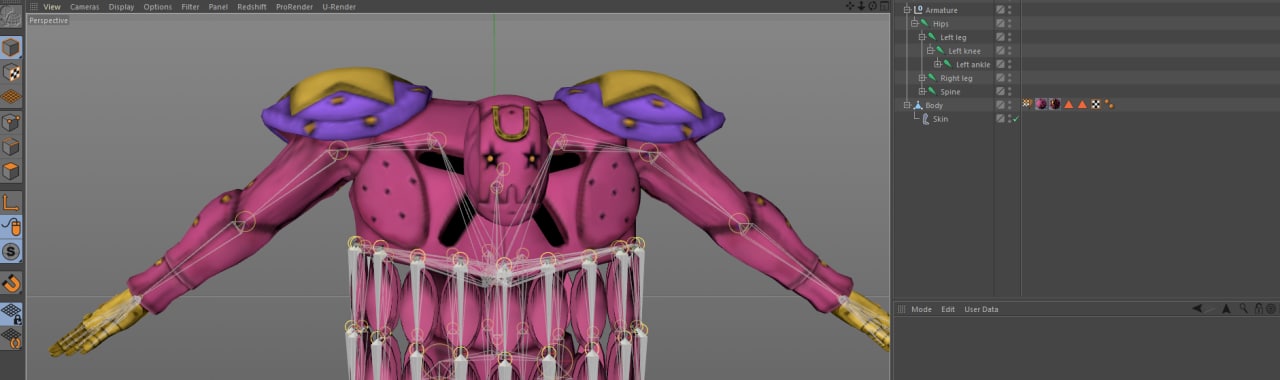
Task: Toggle visibility dots for Right leg
Action: [x=1009, y=78]
